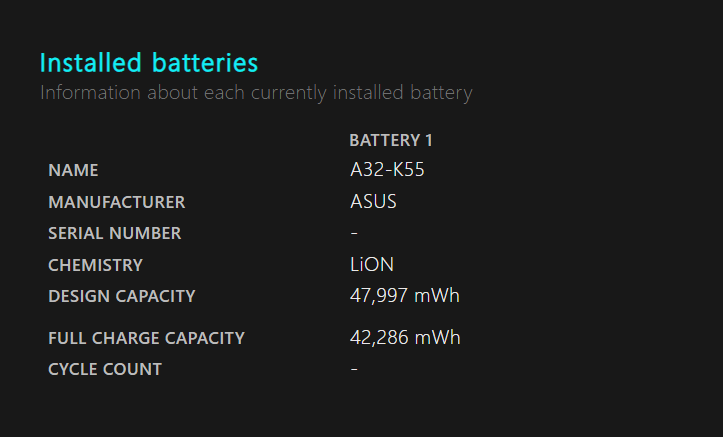Click the MANUFACTURER row label
Image resolution: width=723 pixels, height=437 pixels.
116,202
